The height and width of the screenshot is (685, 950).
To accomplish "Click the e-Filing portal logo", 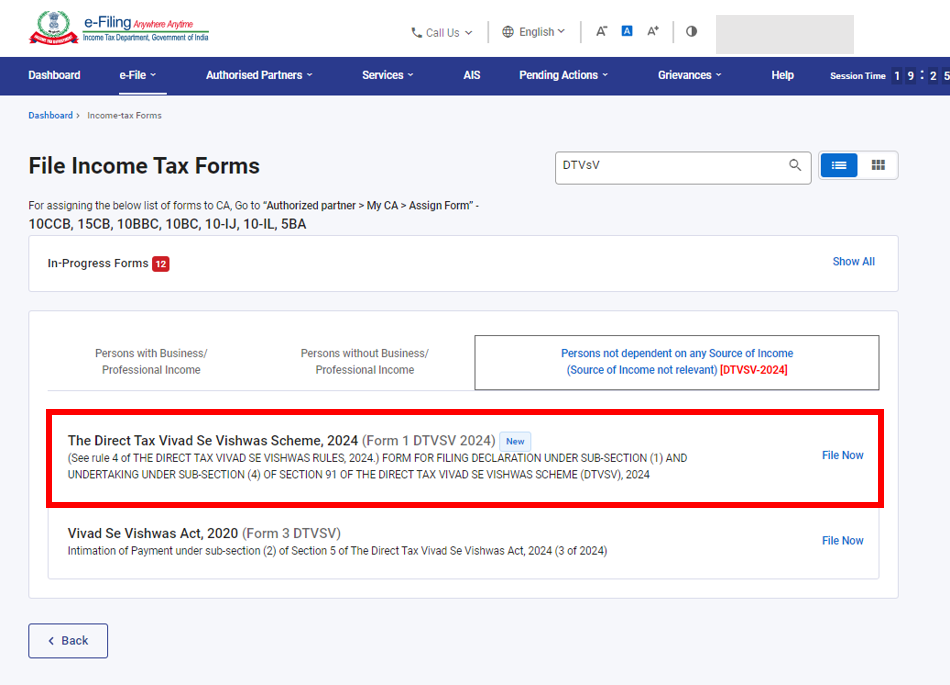I will pyautogui.click(x=119, y=30).
